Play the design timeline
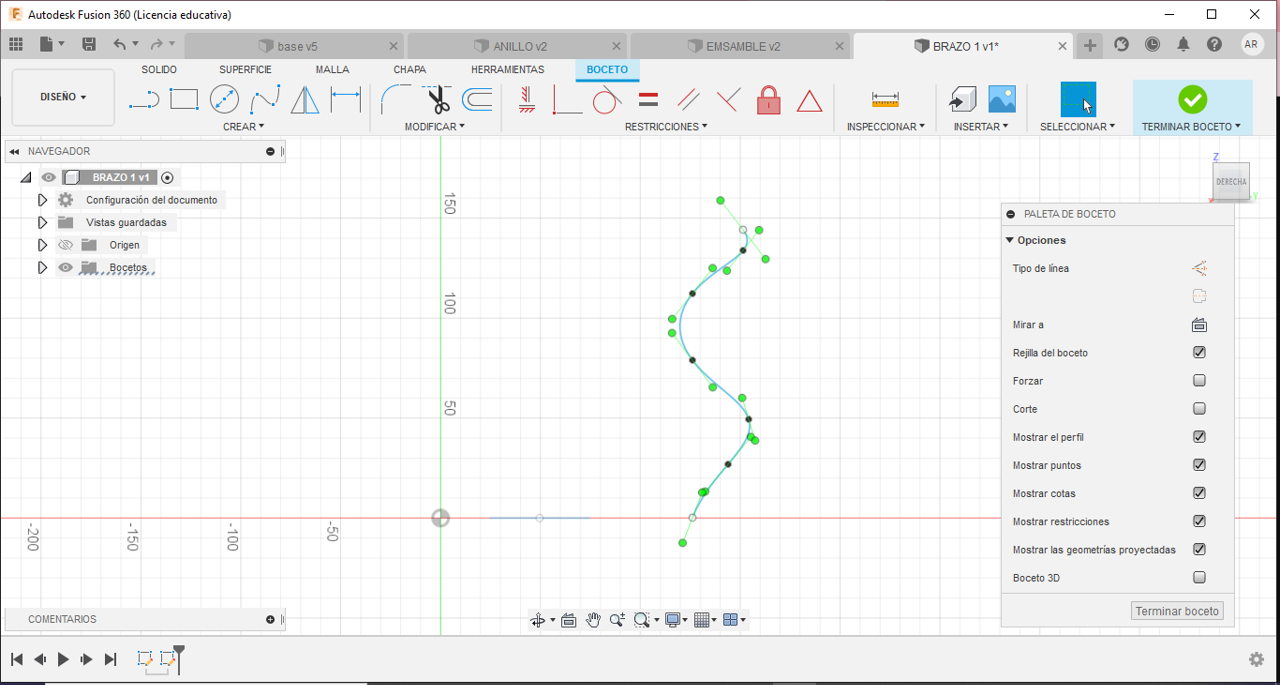The image size is (1280, 685). [x=63, y=659]
